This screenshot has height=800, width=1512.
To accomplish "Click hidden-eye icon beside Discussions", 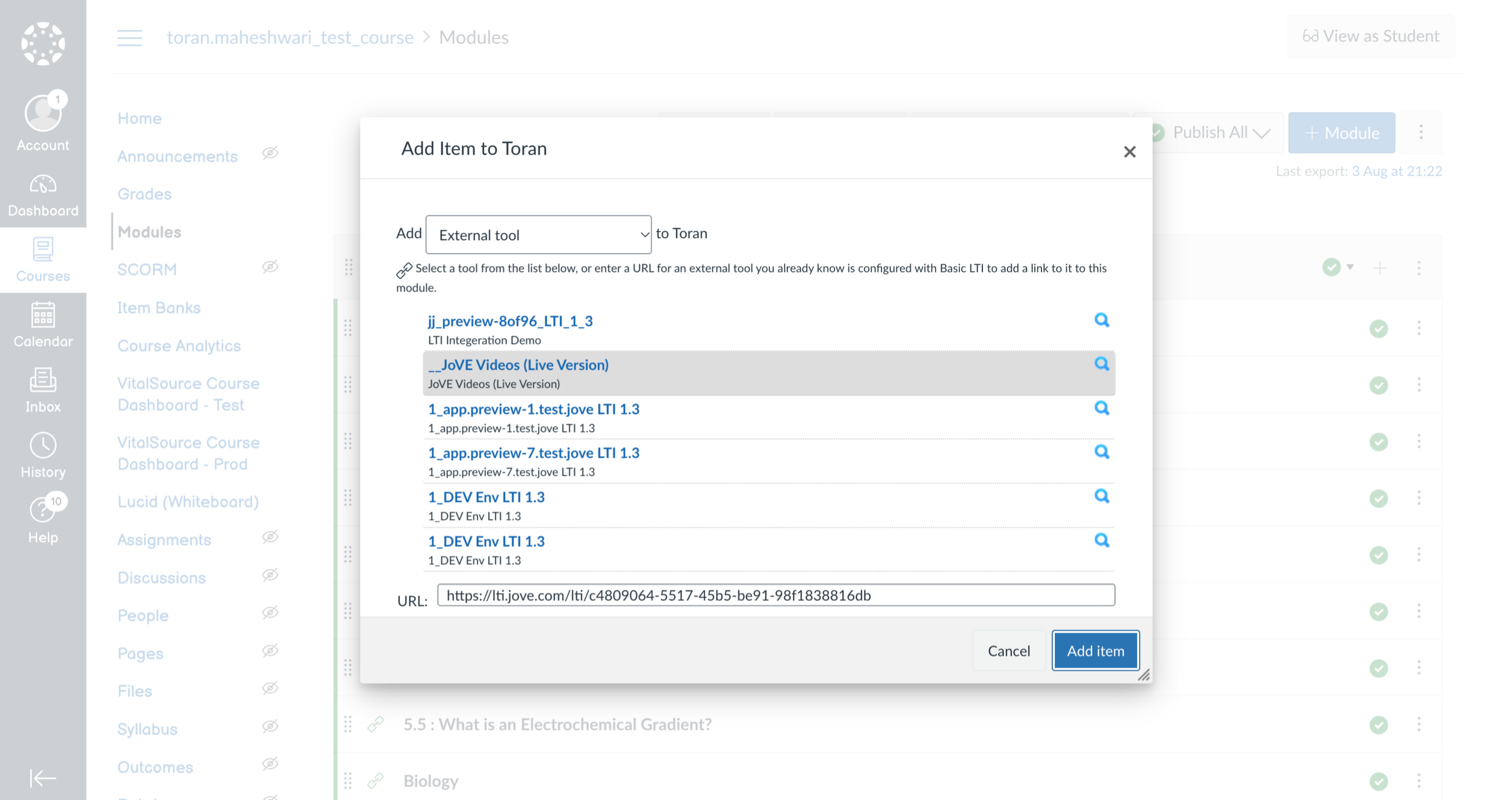I will 270,575.
